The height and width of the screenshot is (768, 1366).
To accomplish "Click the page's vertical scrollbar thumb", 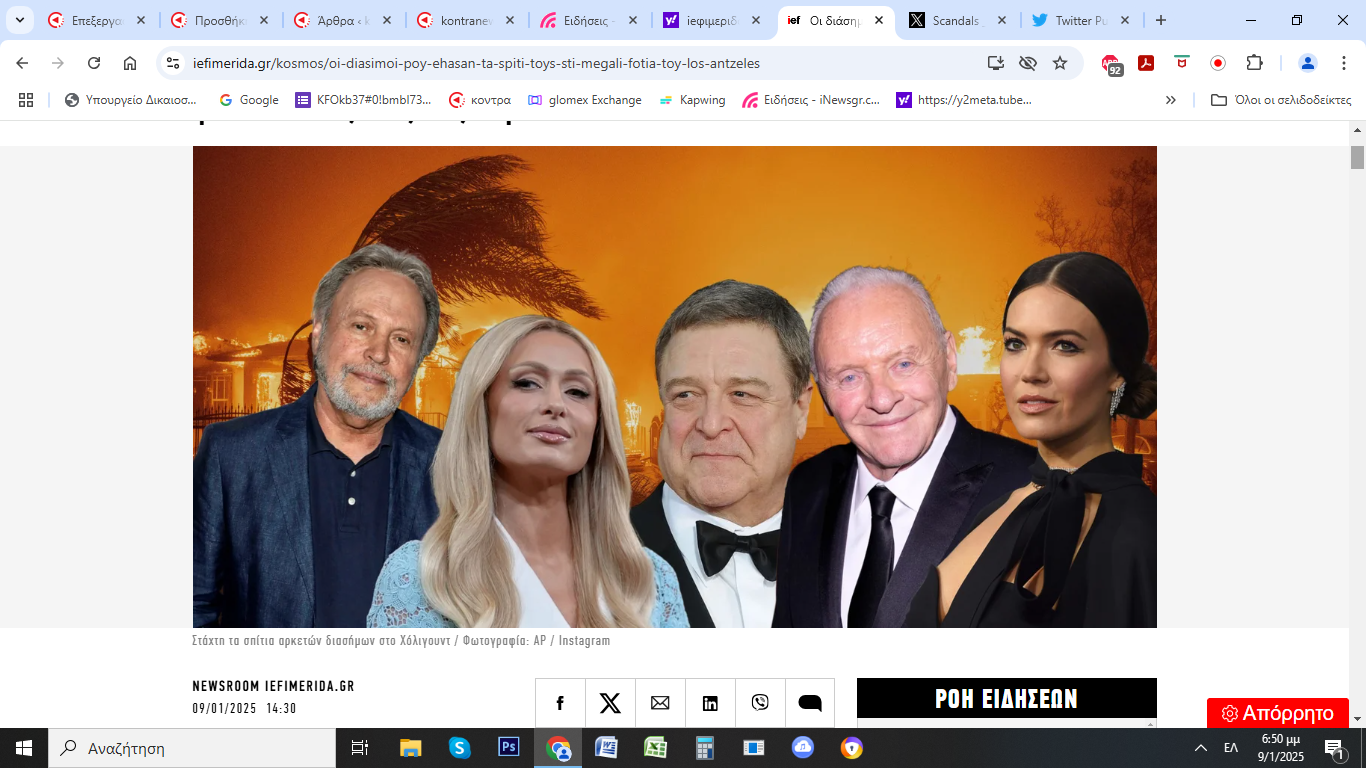I will click(1357, 157).
